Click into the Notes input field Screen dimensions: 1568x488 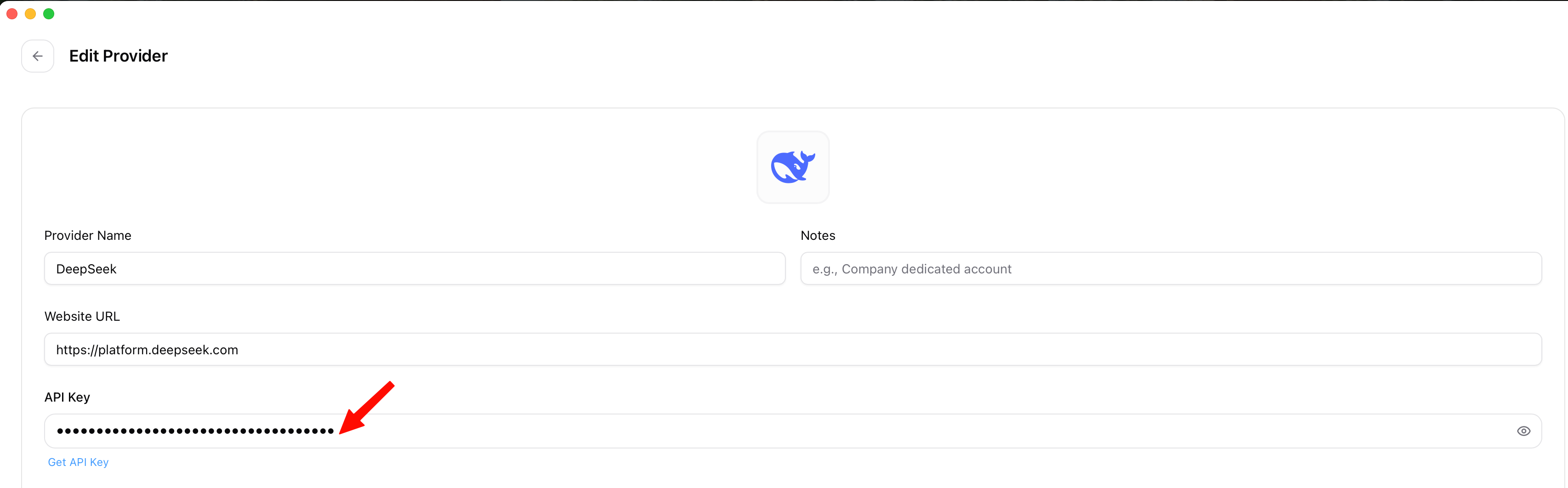click(x=1170, y=268)
